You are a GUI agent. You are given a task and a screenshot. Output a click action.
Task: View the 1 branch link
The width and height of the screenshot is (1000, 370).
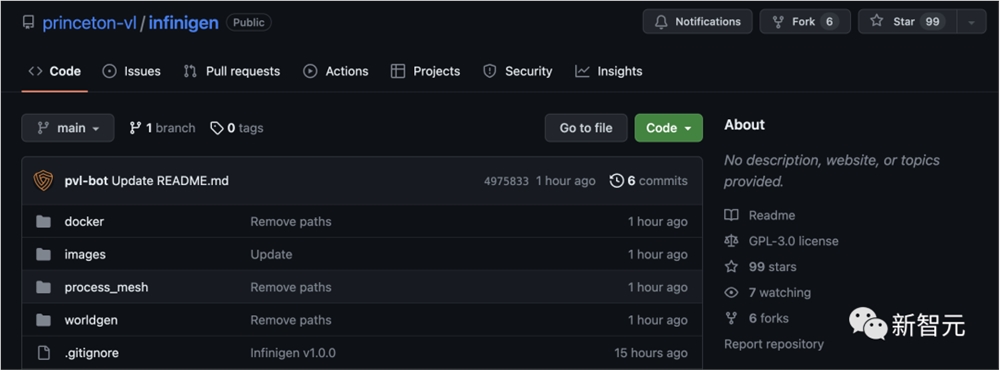pyautogui.click(x=162, y=128)
